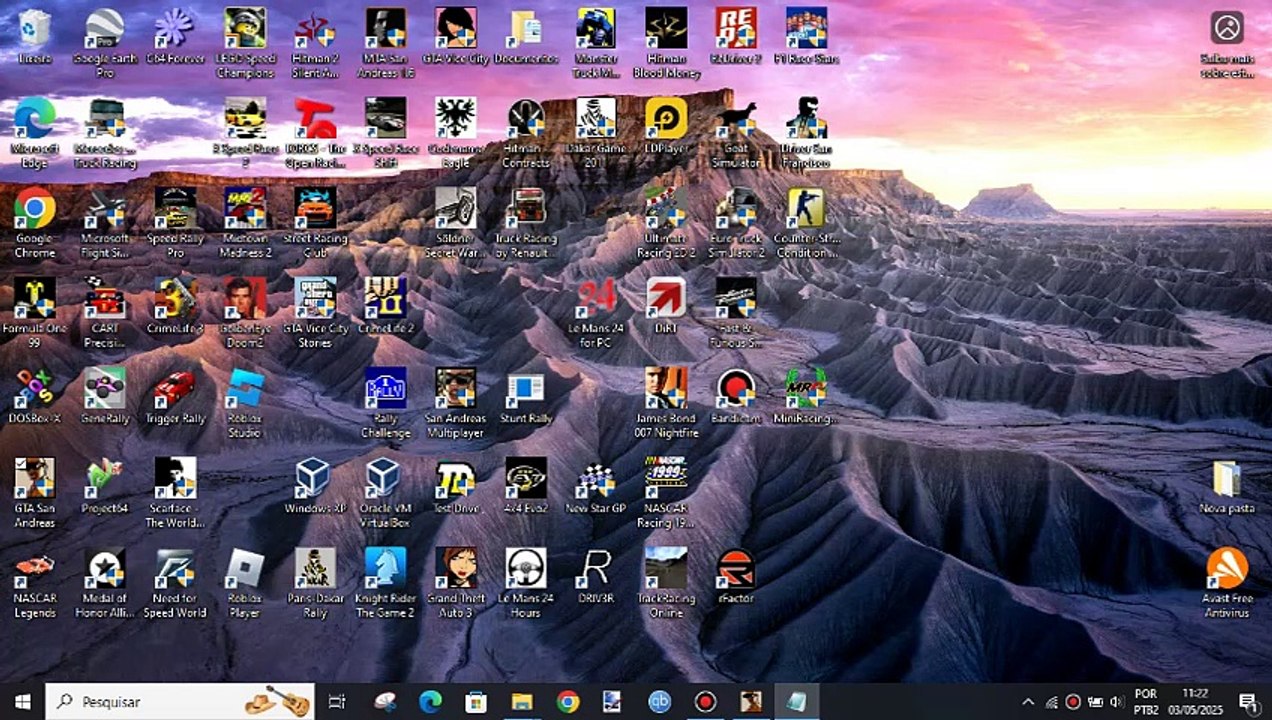Image resolution: width=1272 pixels, height=720 pixels.
Task: Switch the POR PTB2 input language
Action: [1146, 702]
